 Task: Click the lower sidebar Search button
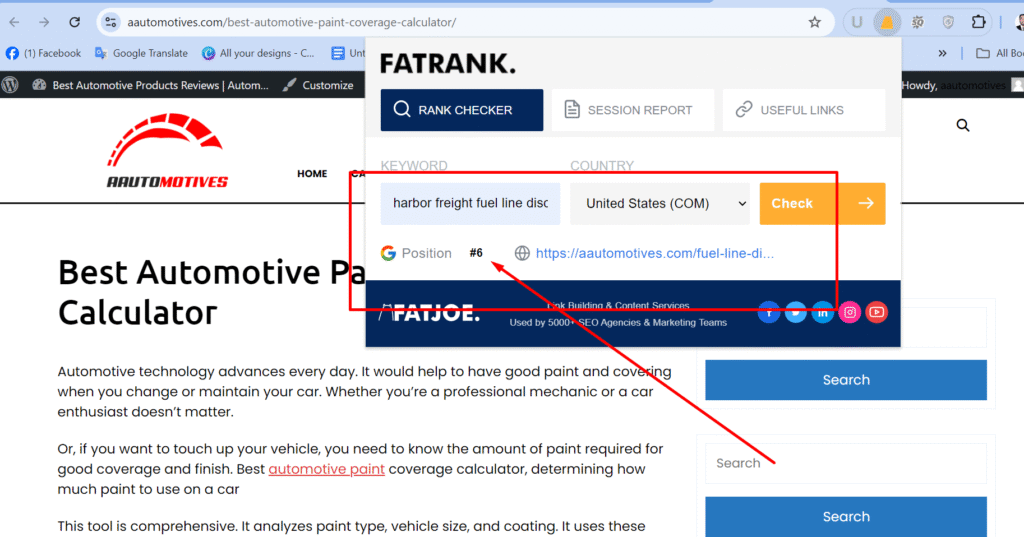[x=846, y=516]
